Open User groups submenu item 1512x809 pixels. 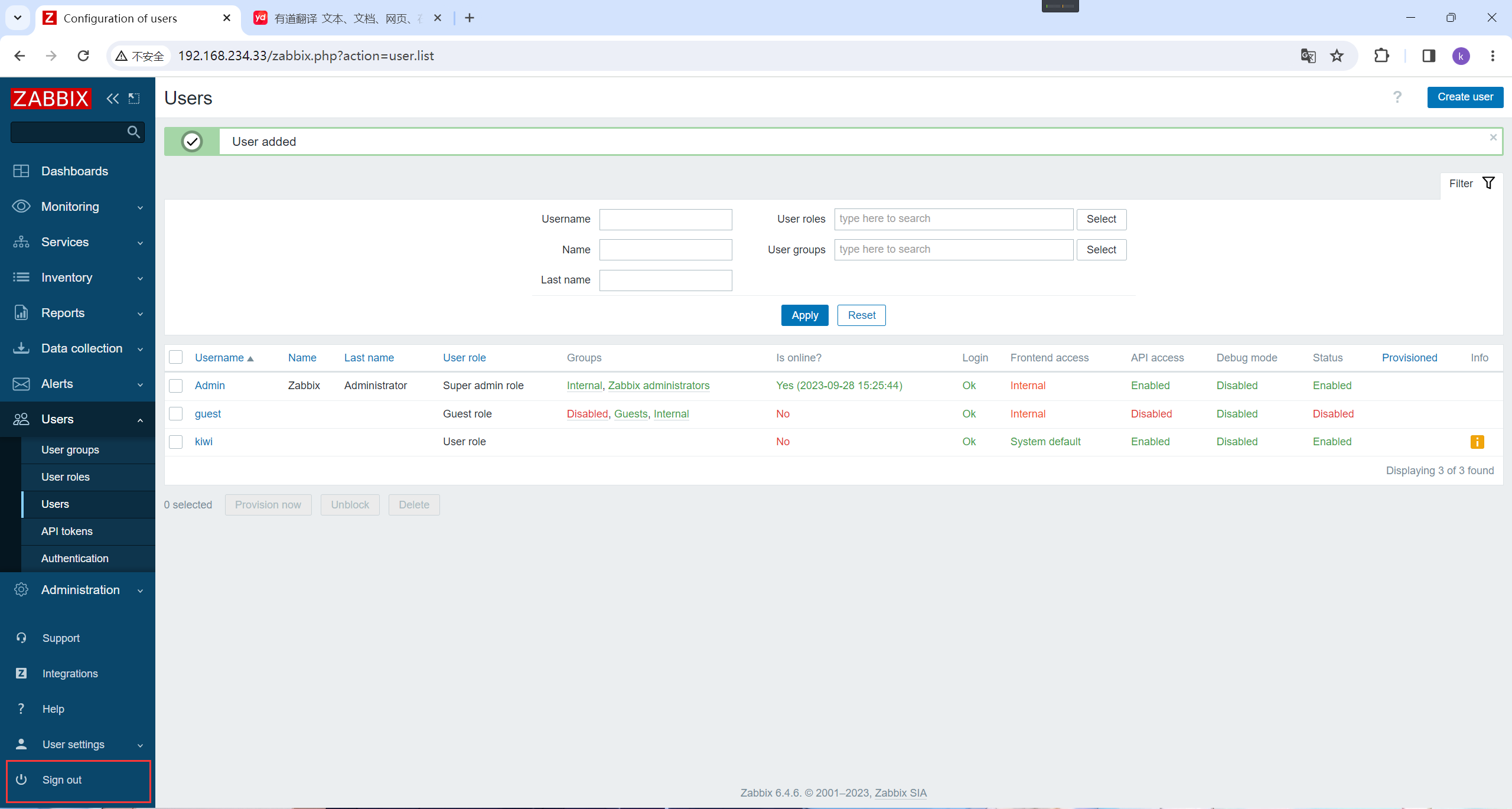[70, 450]
